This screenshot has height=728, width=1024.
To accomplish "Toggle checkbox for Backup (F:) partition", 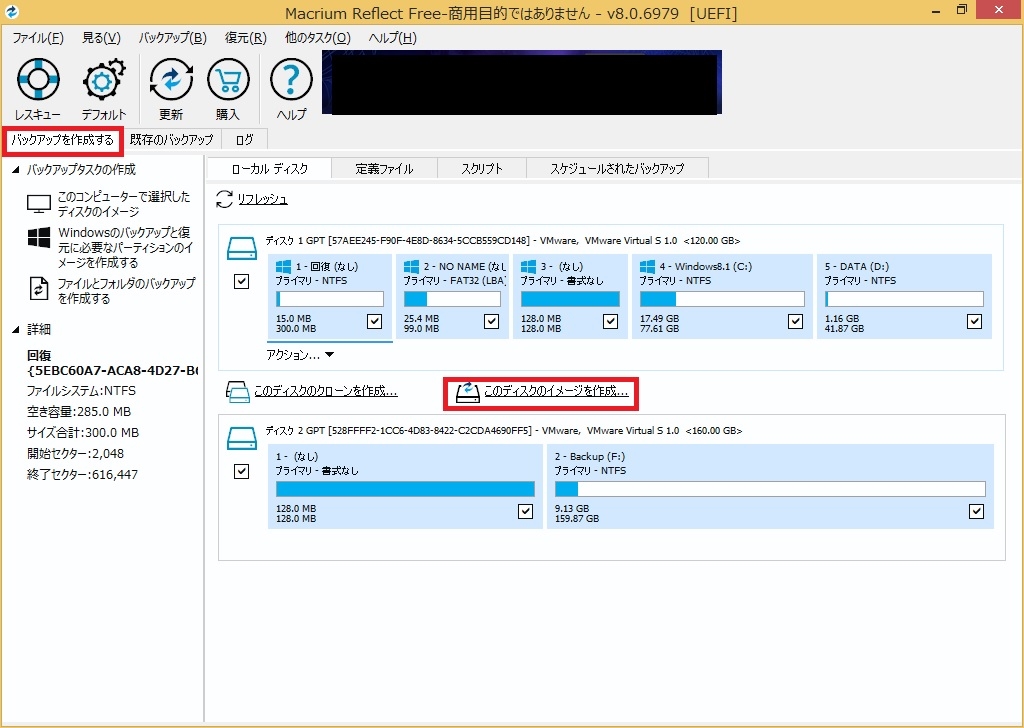I will pos(976,511).
